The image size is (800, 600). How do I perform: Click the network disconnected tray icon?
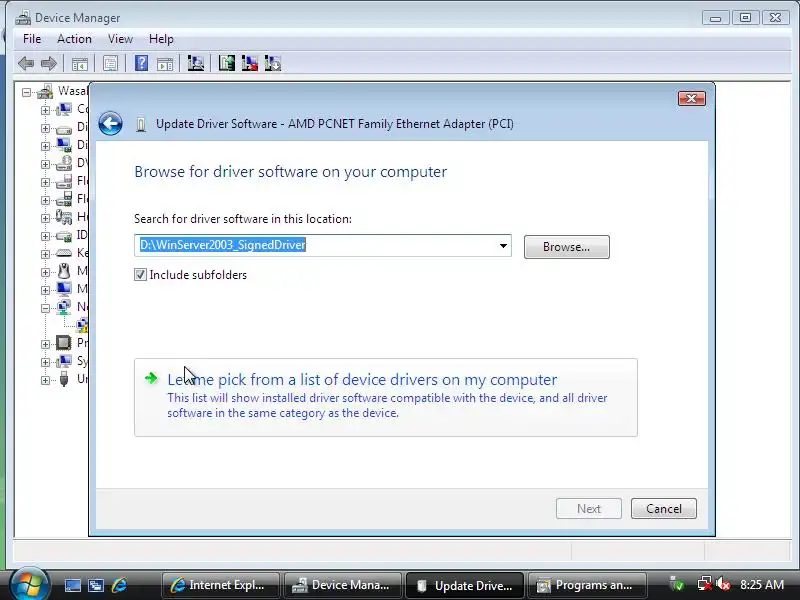[705, 584]
